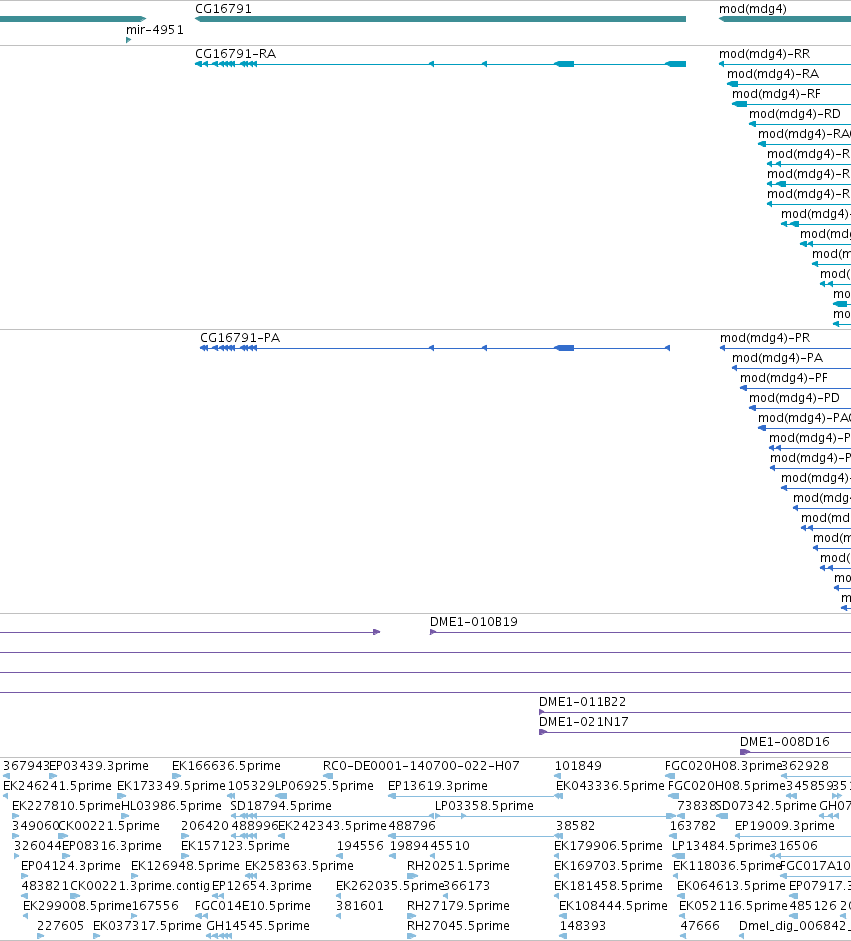Open the DME1-021N17 BAC label

(x=583, y=722)
